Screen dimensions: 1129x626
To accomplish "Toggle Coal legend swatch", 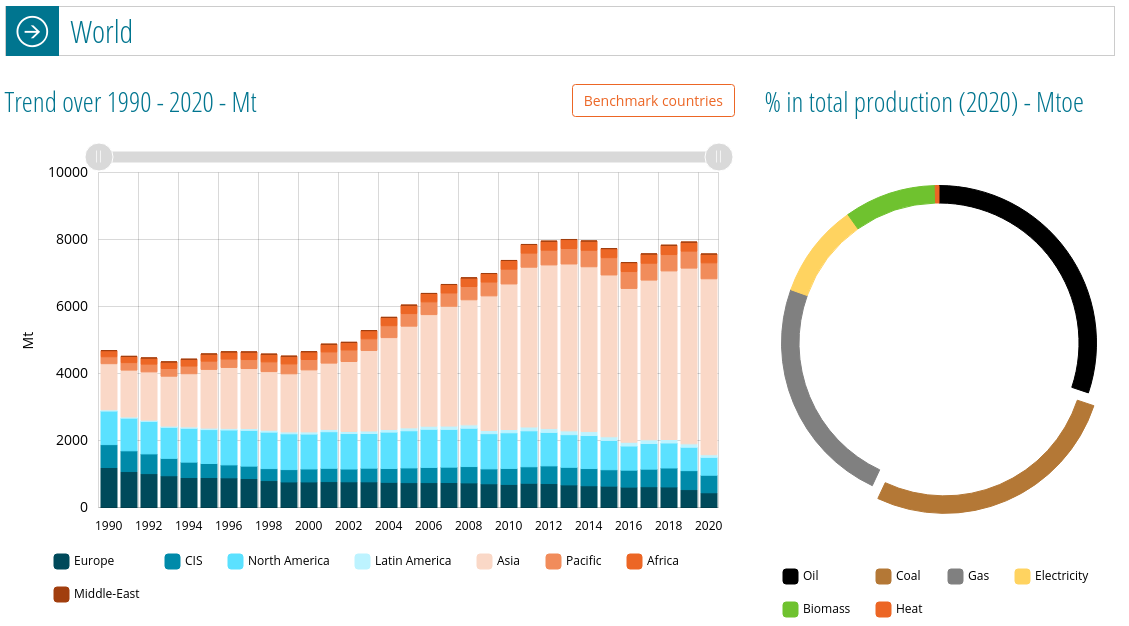I will 883,576.
